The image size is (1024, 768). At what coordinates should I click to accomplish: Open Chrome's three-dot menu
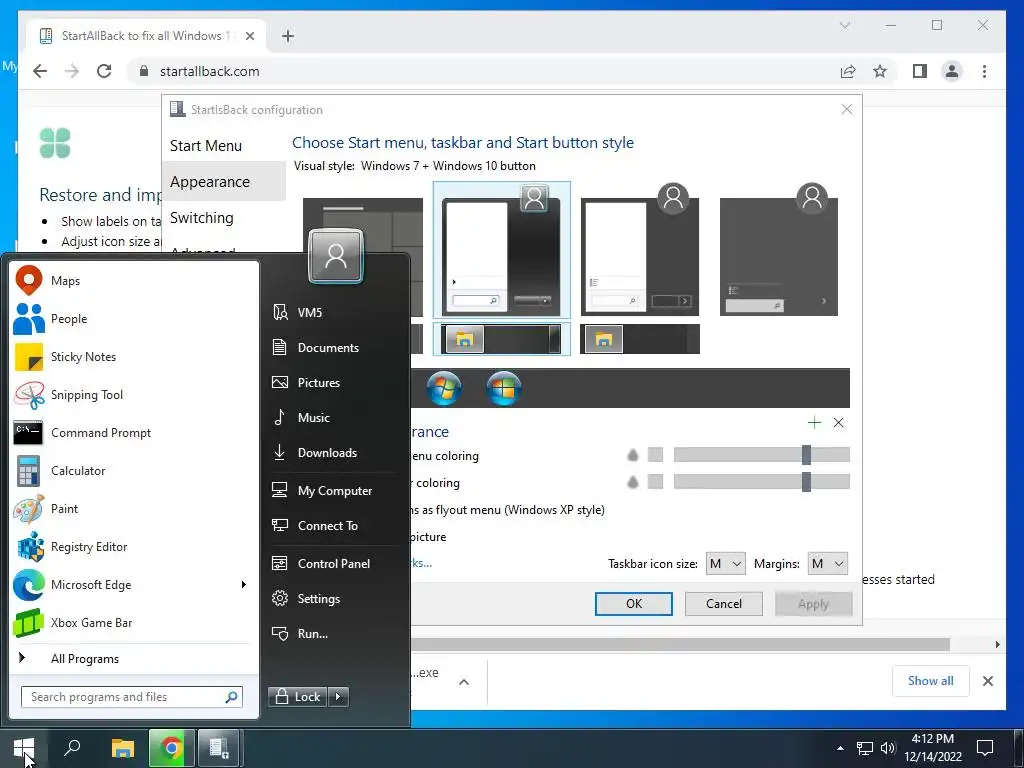click(x=984, y=71)
